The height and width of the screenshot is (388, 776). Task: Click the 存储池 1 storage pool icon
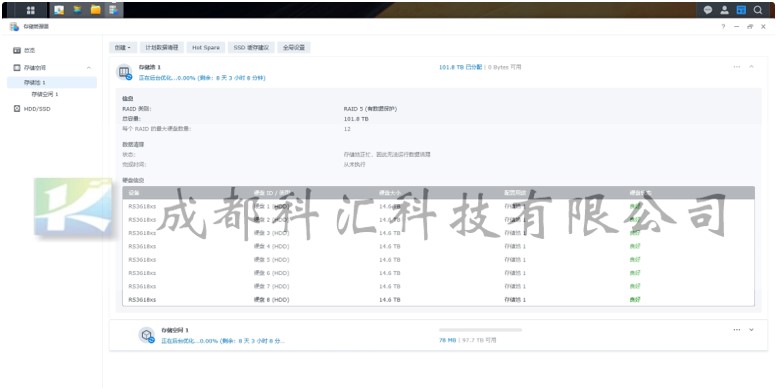[124, 72]
